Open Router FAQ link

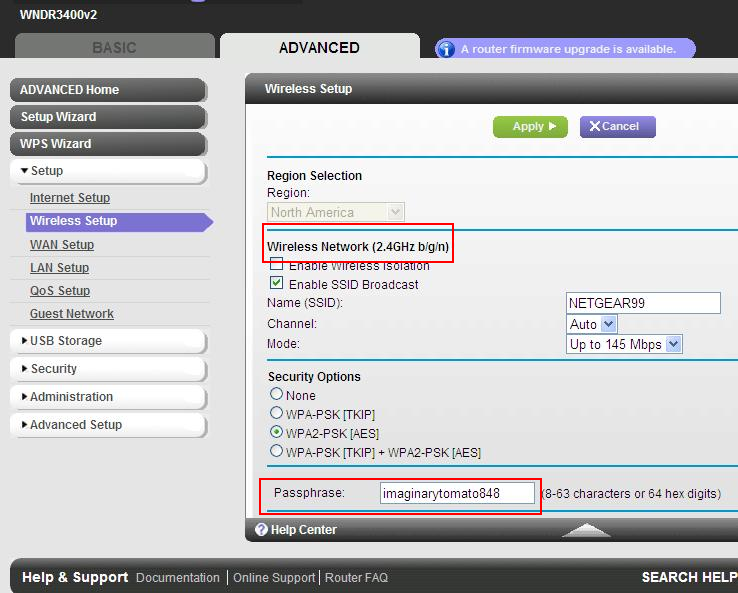(x=356, y=577)
